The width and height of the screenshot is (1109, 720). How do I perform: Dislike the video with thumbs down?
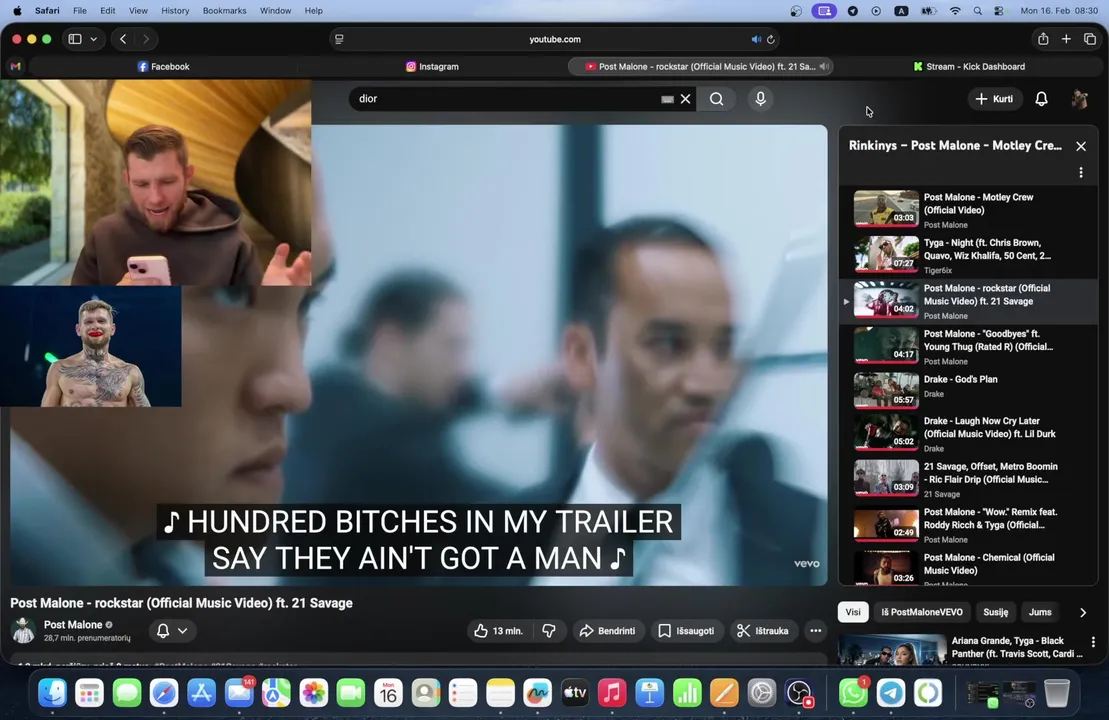[x=549, y=631]
